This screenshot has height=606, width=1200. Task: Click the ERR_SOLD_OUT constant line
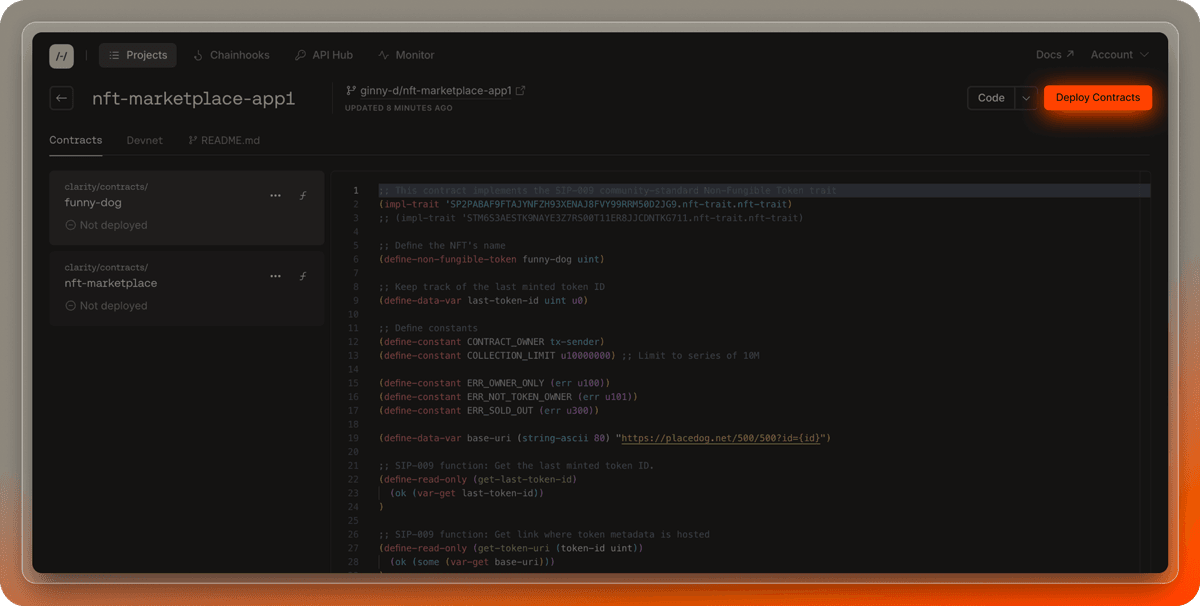click(489, 410)
